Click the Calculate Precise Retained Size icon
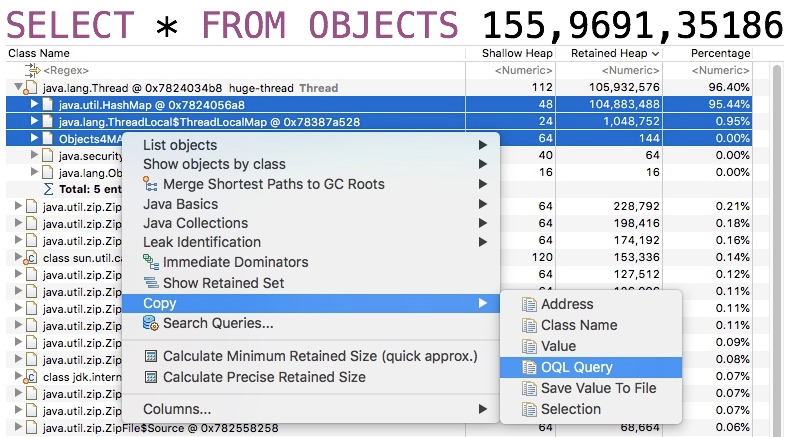This screenshot has width=791, height=437. point(150,377)
